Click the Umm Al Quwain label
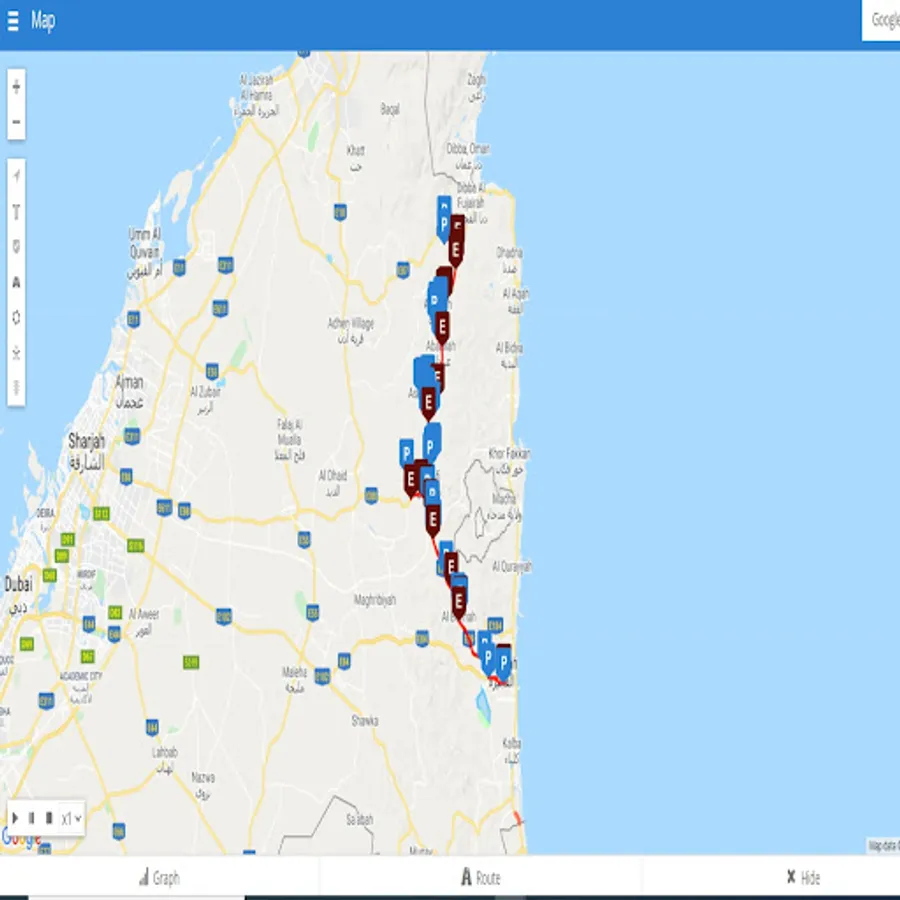Screen dimensions: 900x900 coord(145,253)
